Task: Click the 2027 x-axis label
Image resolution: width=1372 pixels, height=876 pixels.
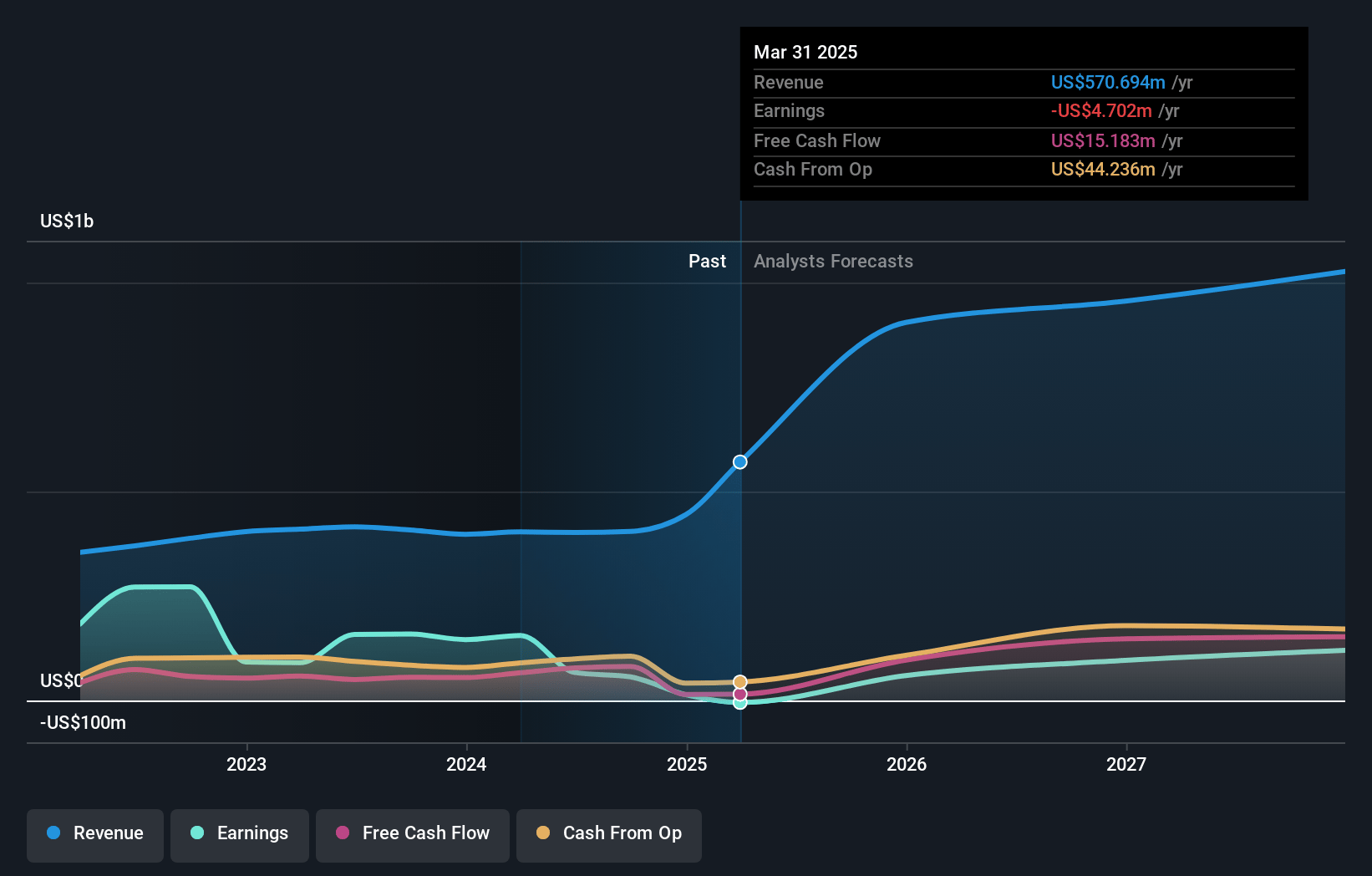Action: (1126, 764)
